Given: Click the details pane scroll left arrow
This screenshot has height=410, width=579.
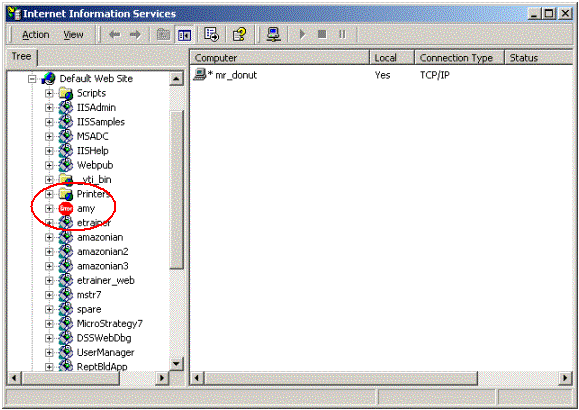Looking at the screenshot, I should 197,378.
